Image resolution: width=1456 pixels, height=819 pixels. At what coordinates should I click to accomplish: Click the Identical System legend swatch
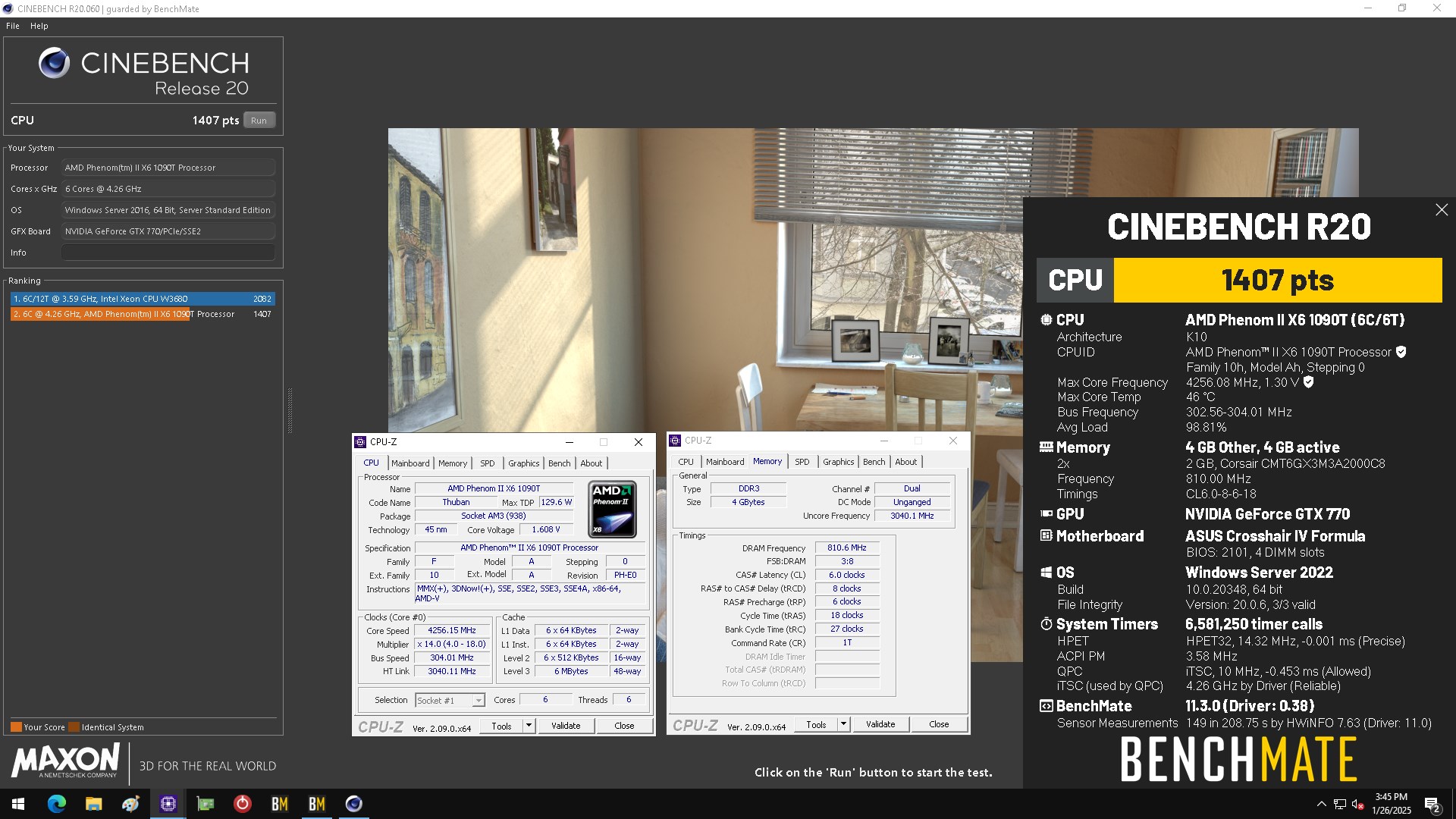[74, 726]
